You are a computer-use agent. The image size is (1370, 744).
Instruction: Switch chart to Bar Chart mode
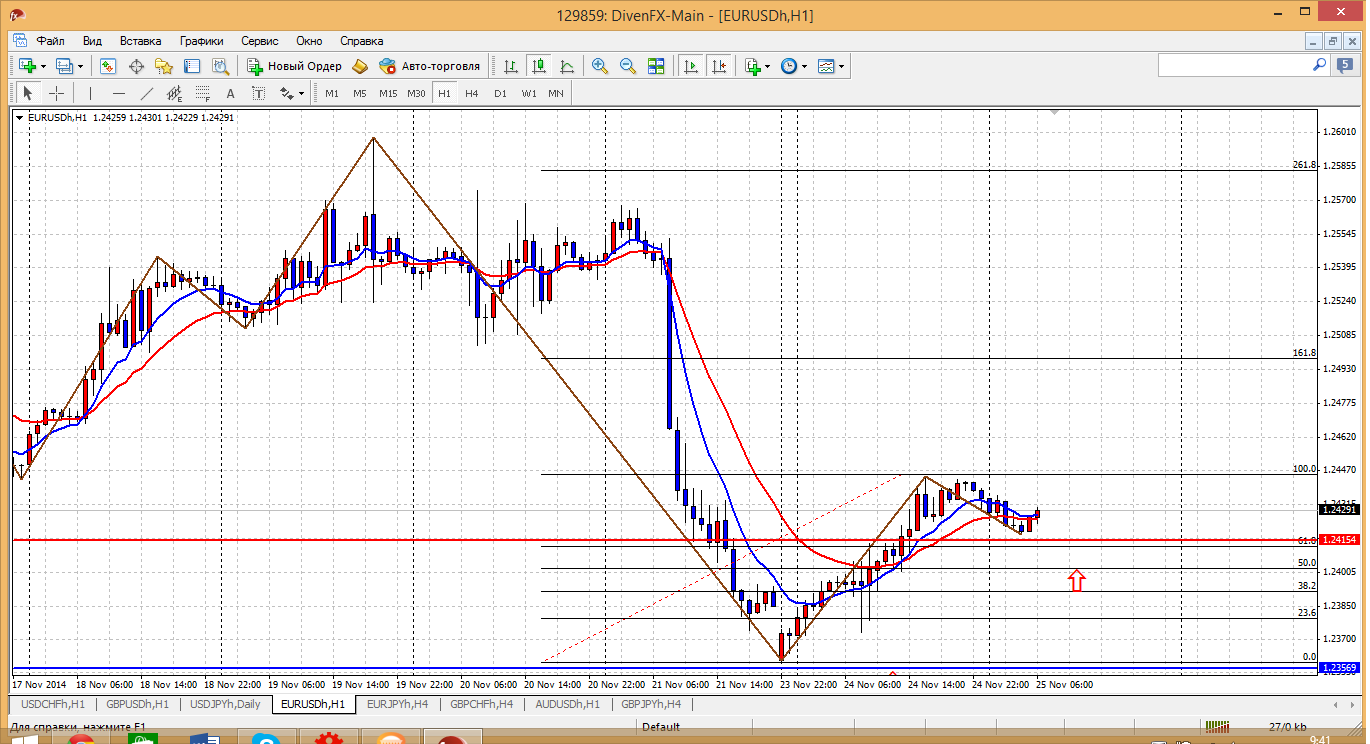(511, 66)
